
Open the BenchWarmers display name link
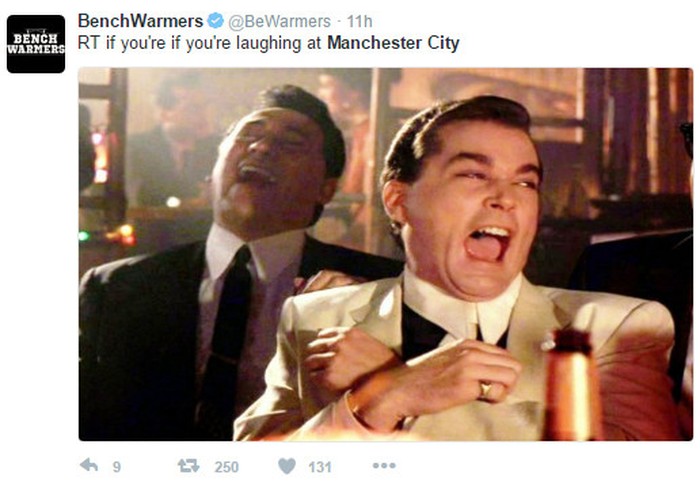[140, 21]
